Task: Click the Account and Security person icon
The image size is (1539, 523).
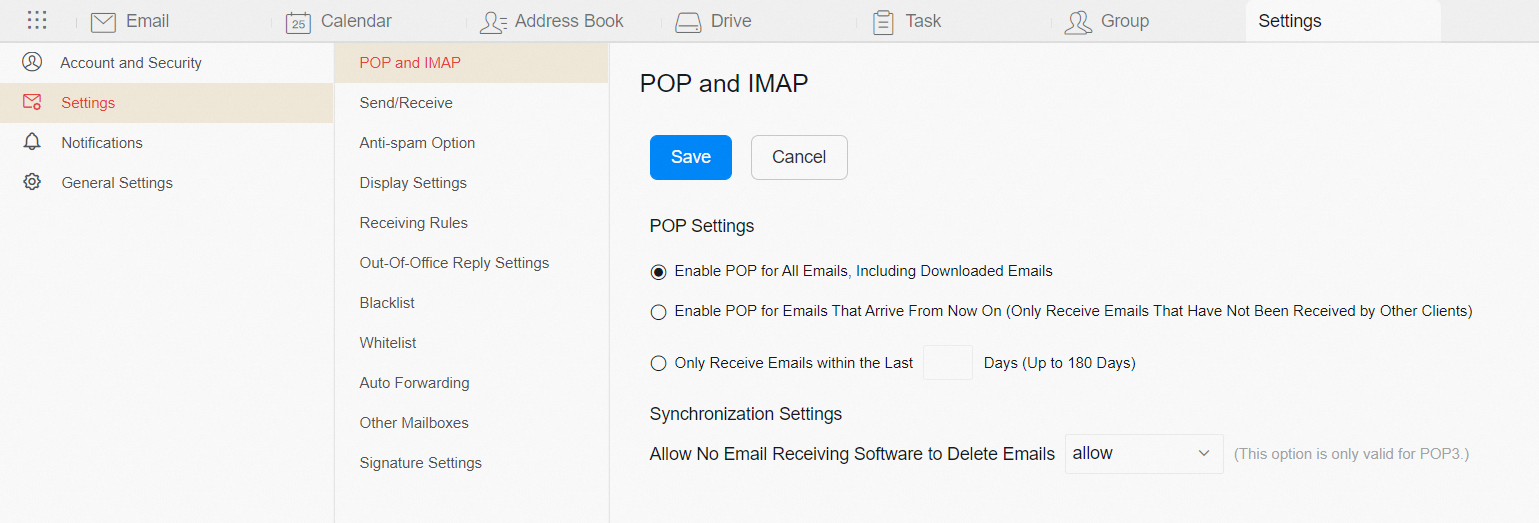Action: coord(32,62)
